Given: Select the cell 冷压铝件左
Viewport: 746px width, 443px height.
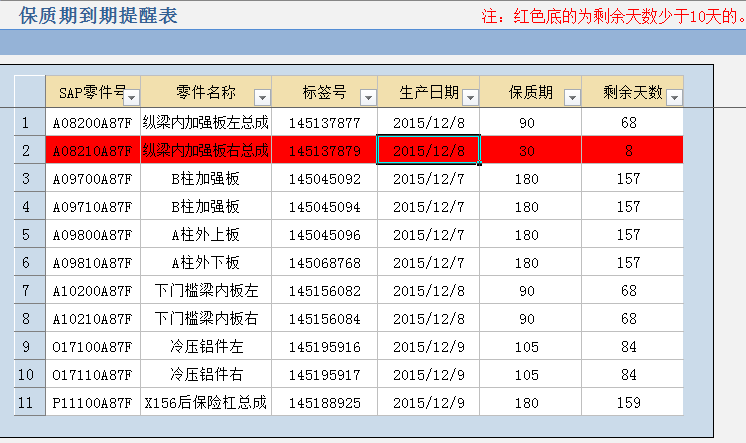Looking at the screenshot, I should tap(205, 347).
